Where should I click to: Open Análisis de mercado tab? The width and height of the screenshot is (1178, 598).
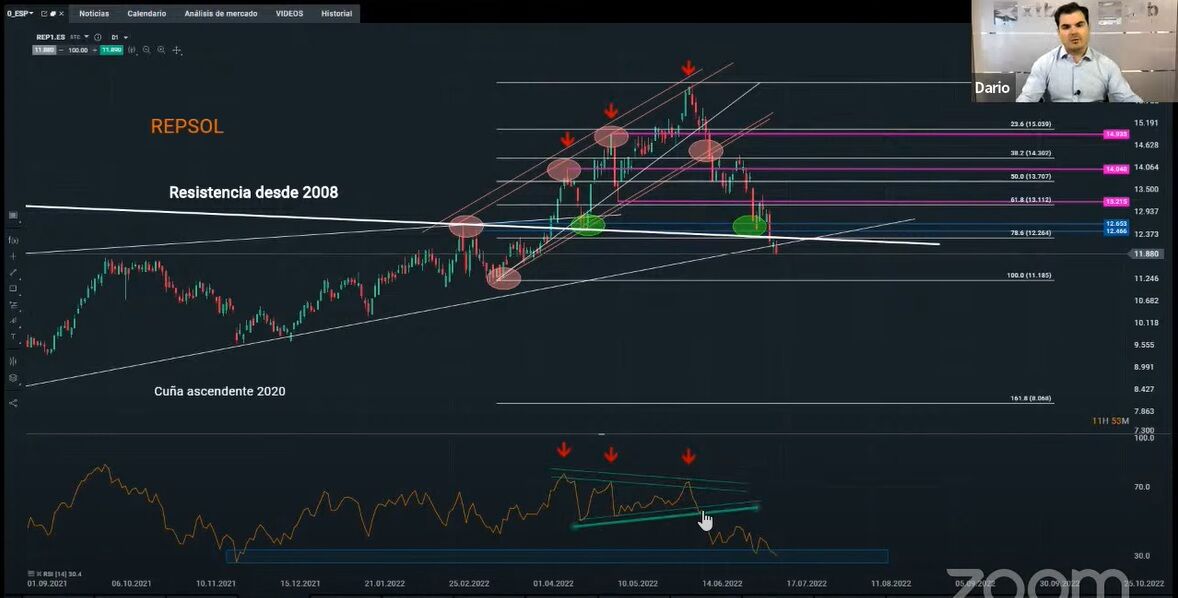221,14
